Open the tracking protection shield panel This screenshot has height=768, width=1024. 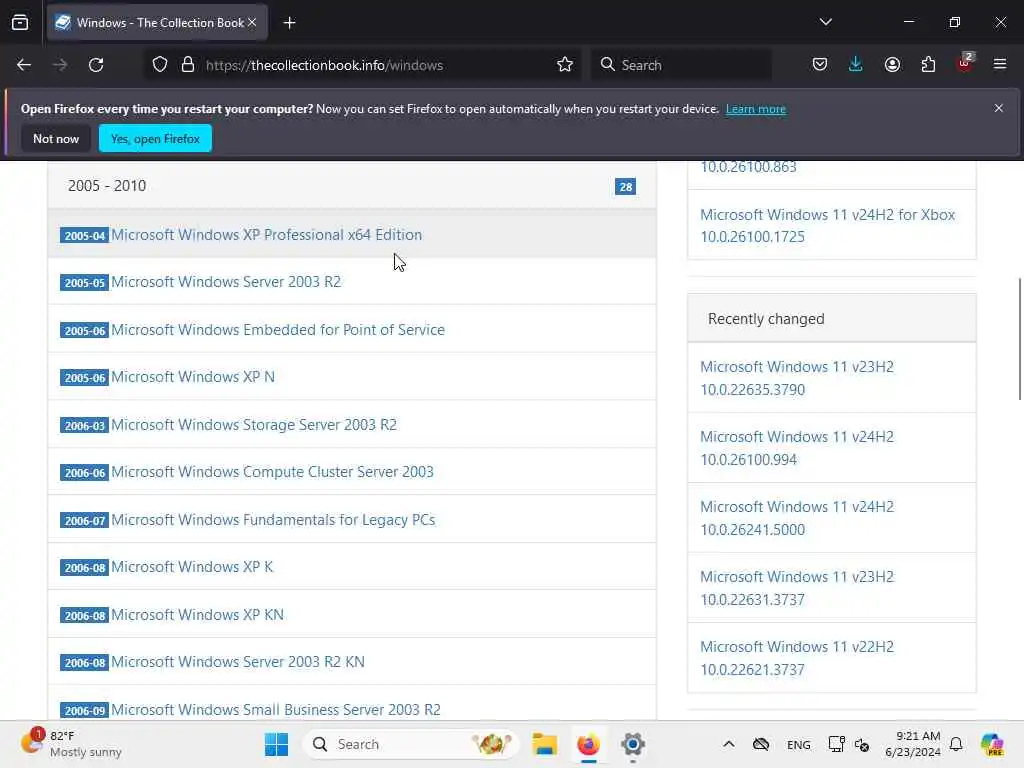160,65
